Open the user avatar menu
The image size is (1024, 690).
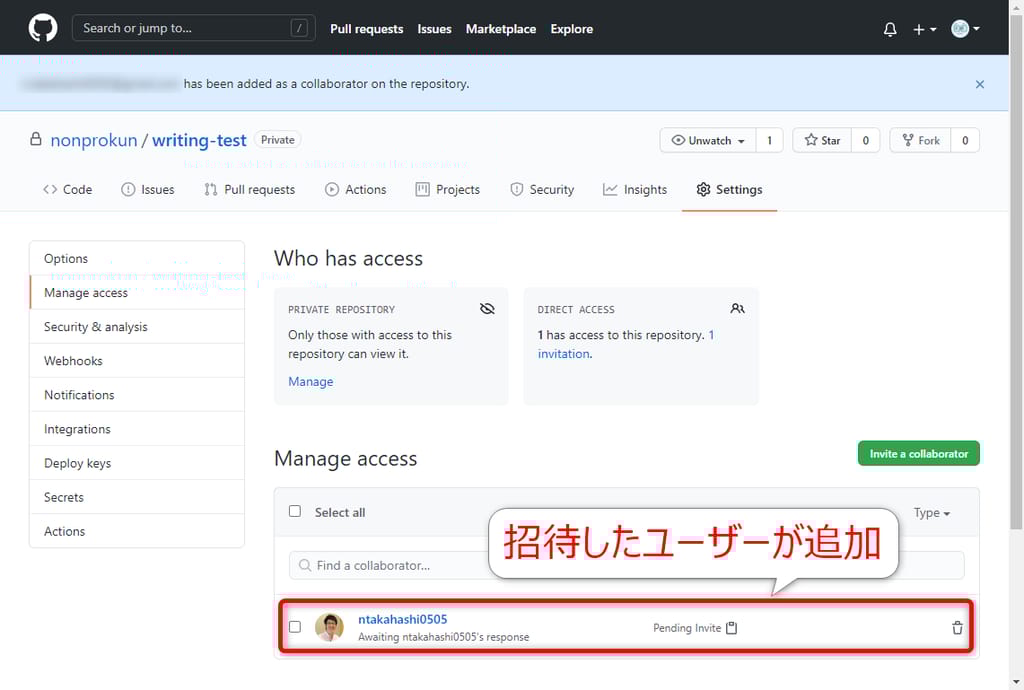965,29
